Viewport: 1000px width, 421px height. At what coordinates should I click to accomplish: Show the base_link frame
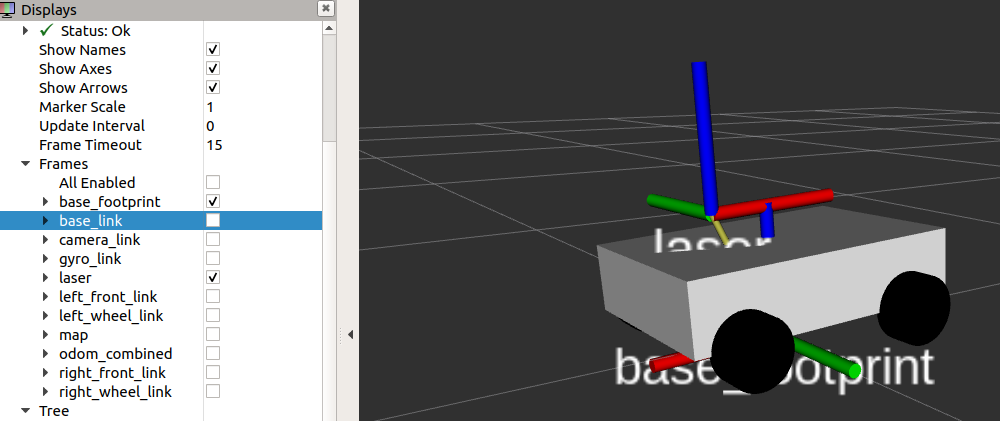213,221
